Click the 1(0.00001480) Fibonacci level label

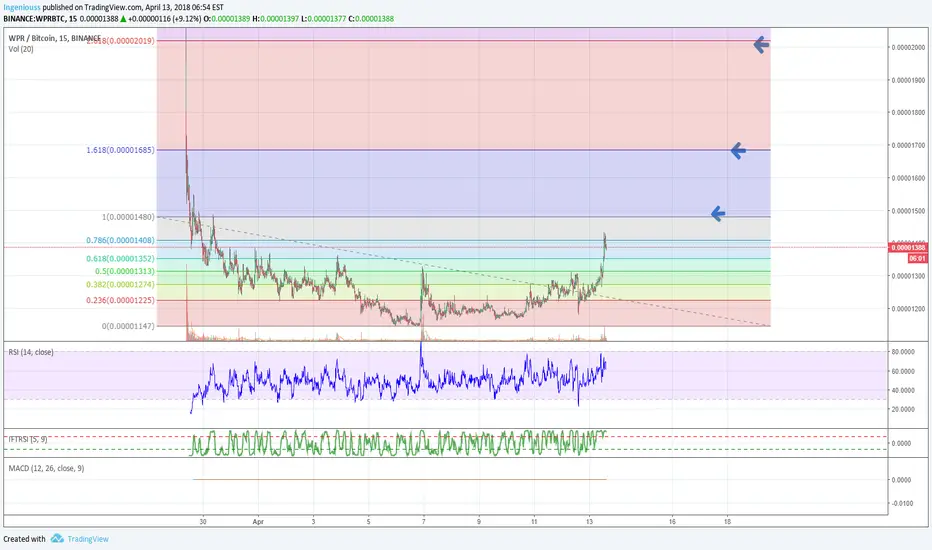pyautogui.click(x=128, y=217)
